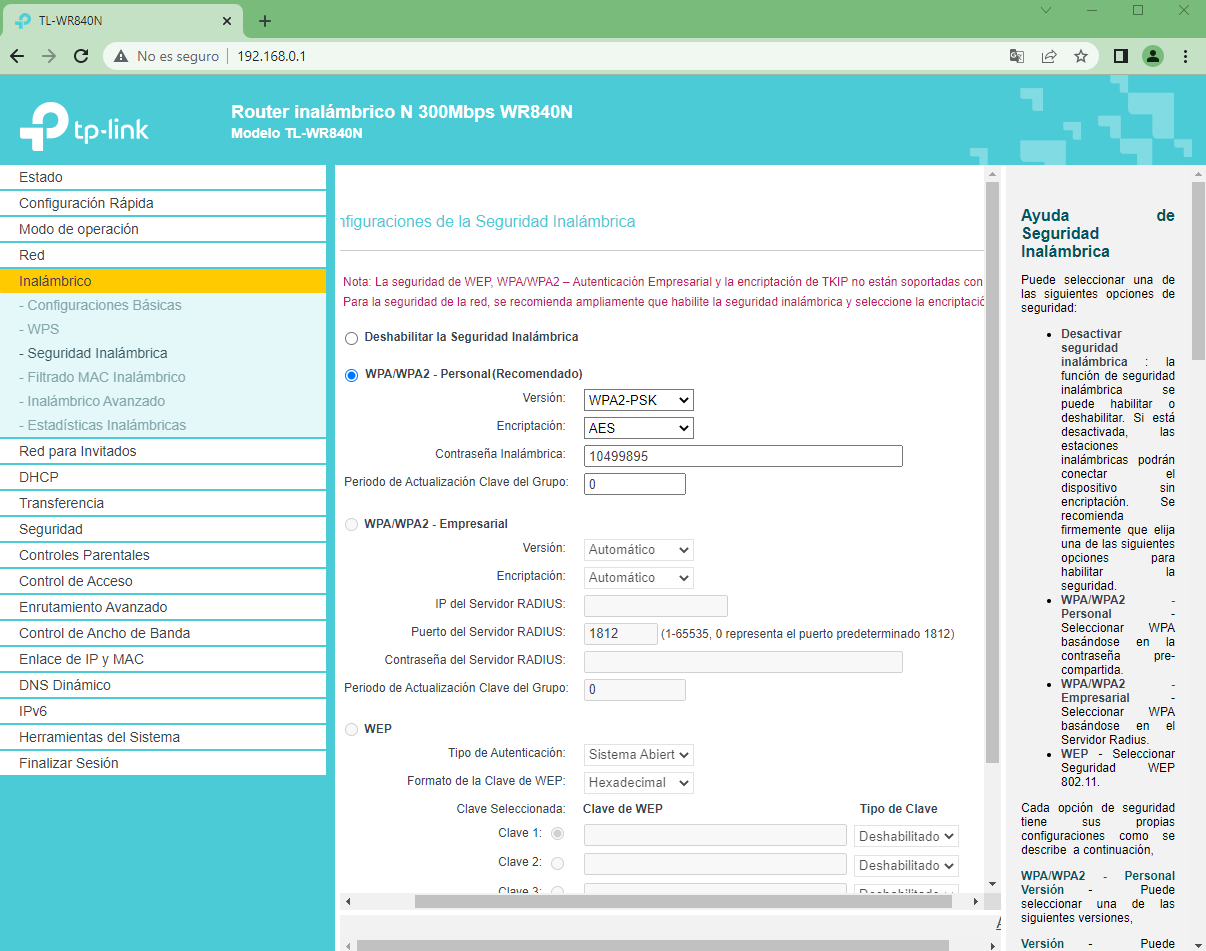This screenshot has height=951, width=1206.
Task: Click the share page icon
Action: (x=1049, y=56)
